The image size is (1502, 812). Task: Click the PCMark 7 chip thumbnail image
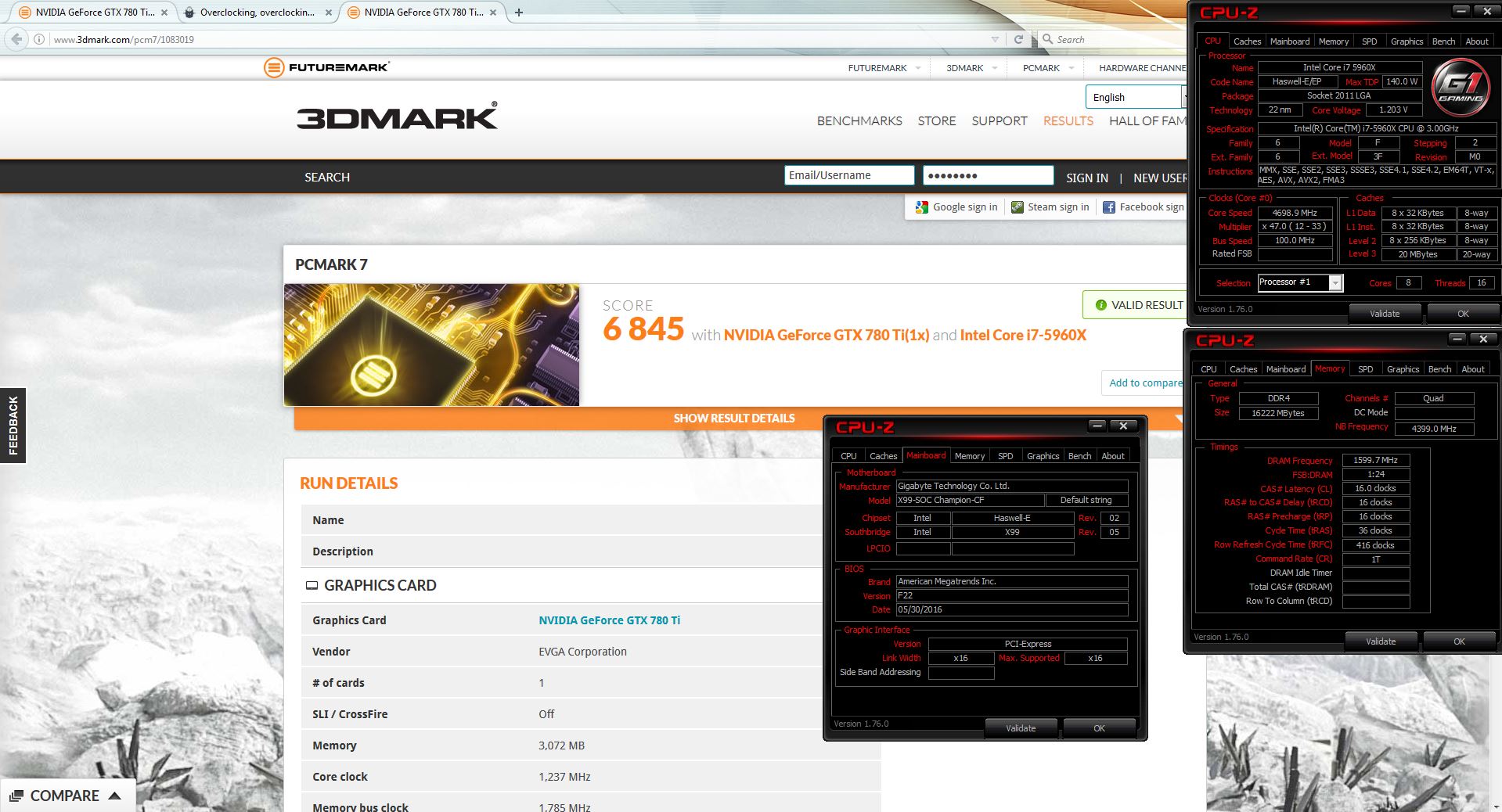pos(432,345)
